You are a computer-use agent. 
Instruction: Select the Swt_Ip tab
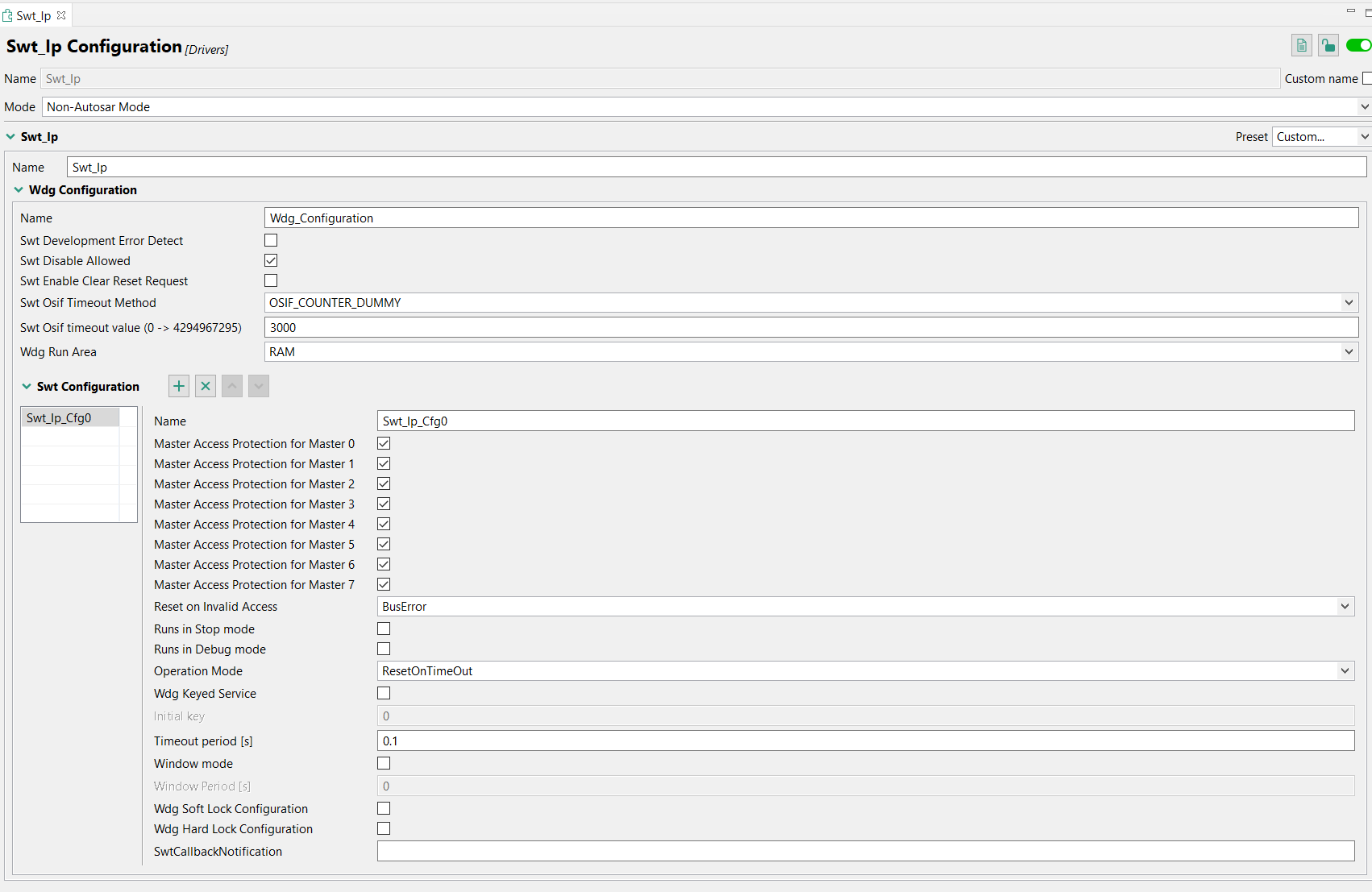coord(32,15)
